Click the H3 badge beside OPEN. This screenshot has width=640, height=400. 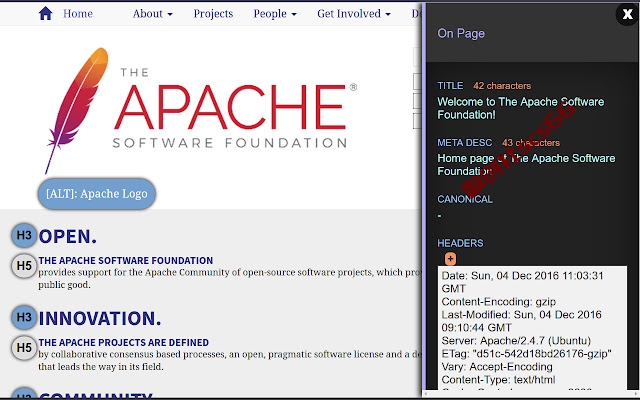tap(24, 235)
